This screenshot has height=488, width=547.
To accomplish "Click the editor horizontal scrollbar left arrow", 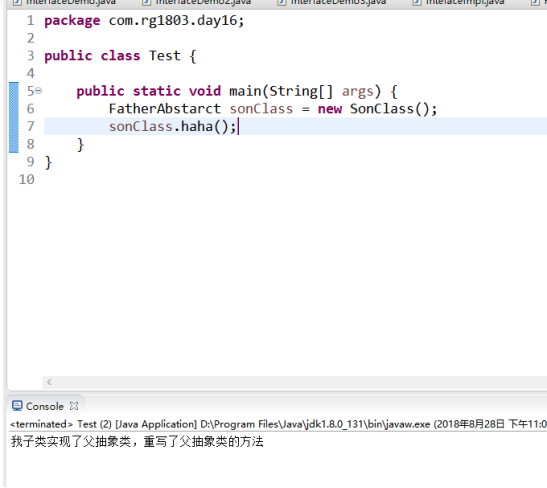I will (x=49, y=382).
